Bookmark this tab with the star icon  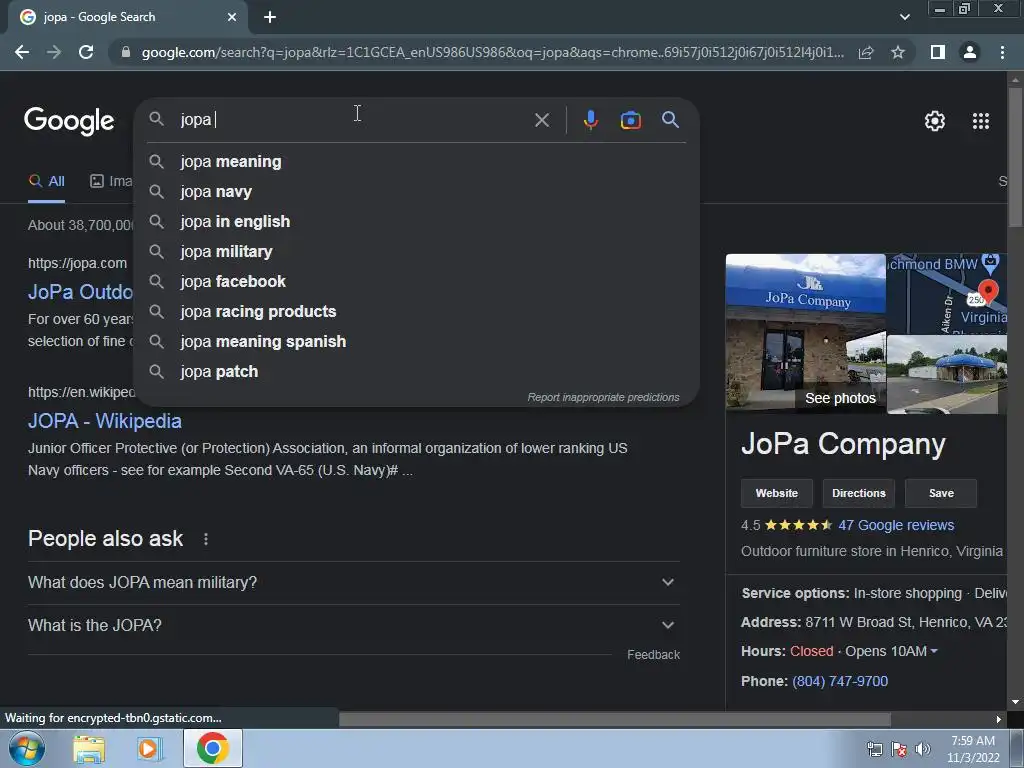(x=898, y=52)
